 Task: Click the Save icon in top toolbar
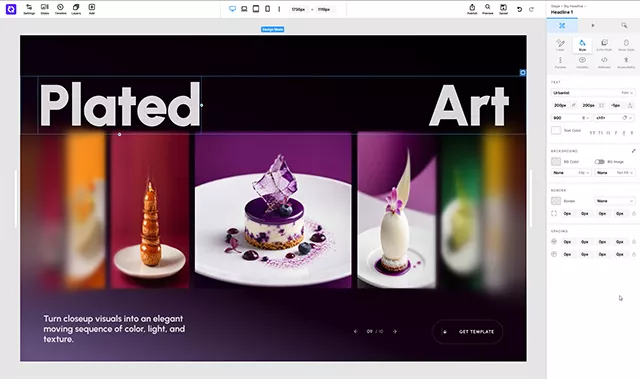click(x=504, y=9)
